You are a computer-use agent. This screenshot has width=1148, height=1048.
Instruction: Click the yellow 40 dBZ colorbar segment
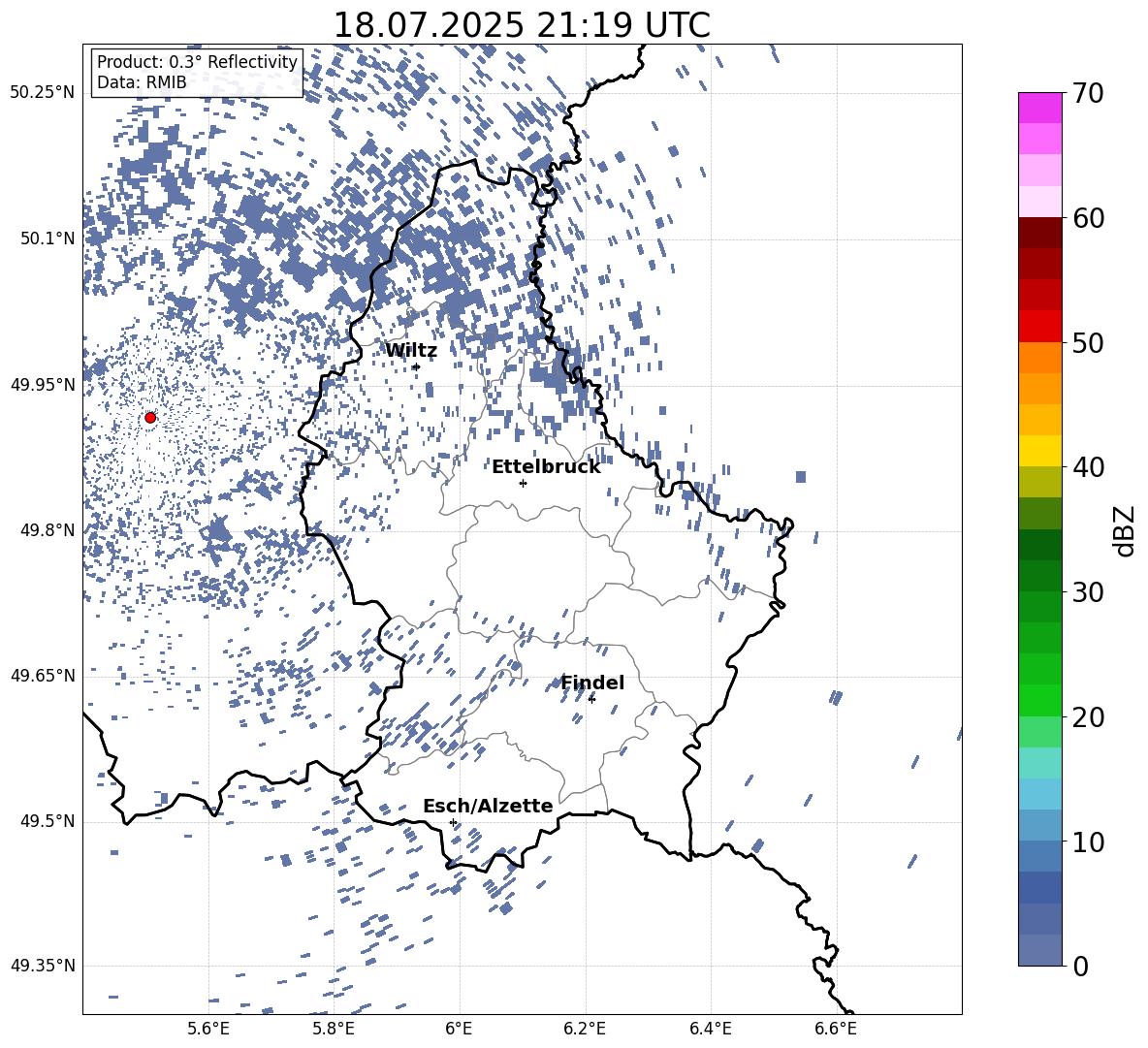1039,451
